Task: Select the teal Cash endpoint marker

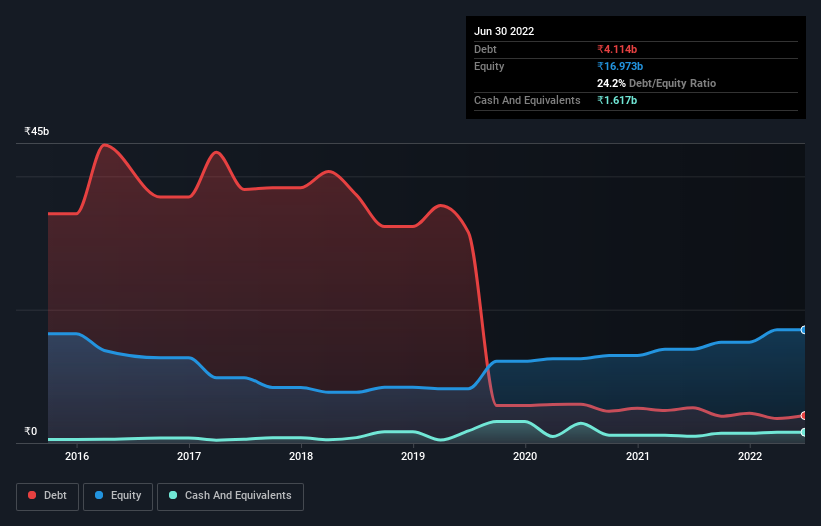Action: point(804,432)
